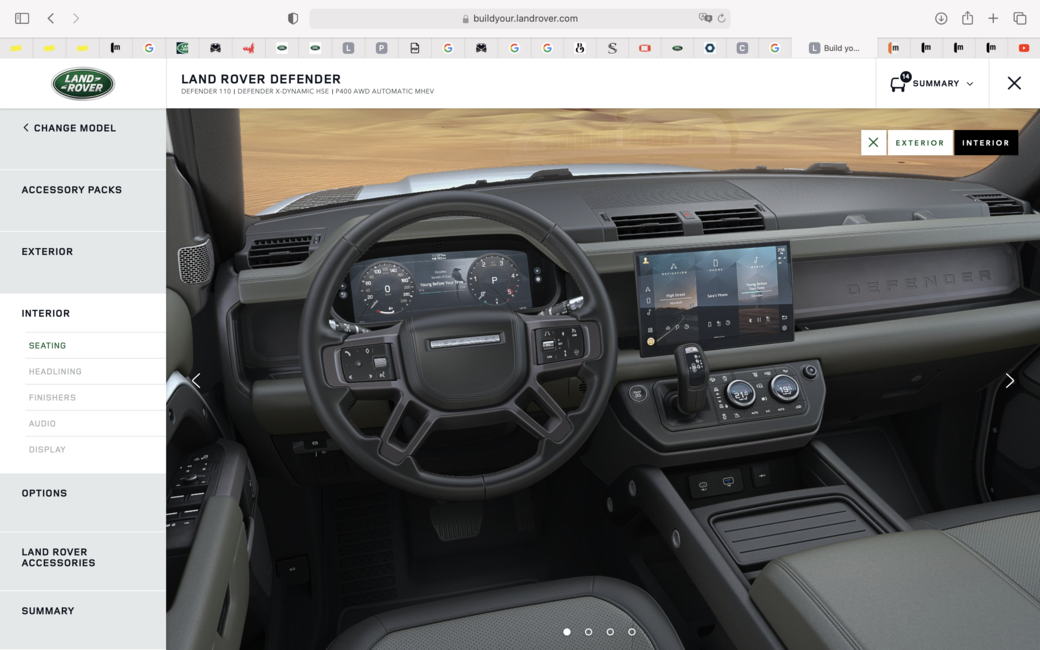Image resolution: width=1040 pixels, height=650 pixels.
Task: Open the Exterior section in sidebar
Action: (47, 251)
